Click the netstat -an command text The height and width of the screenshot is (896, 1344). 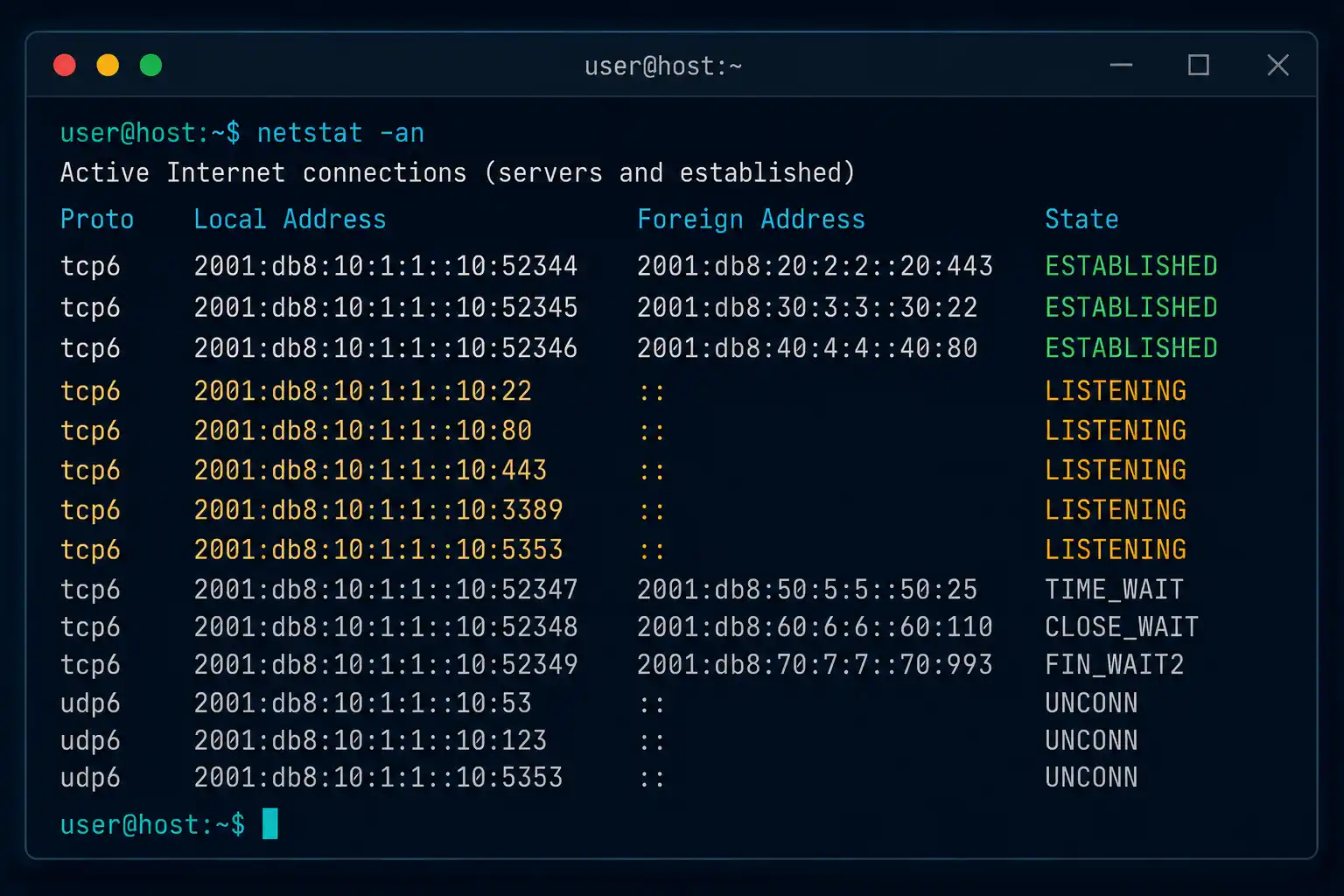[x=340, y=133]
